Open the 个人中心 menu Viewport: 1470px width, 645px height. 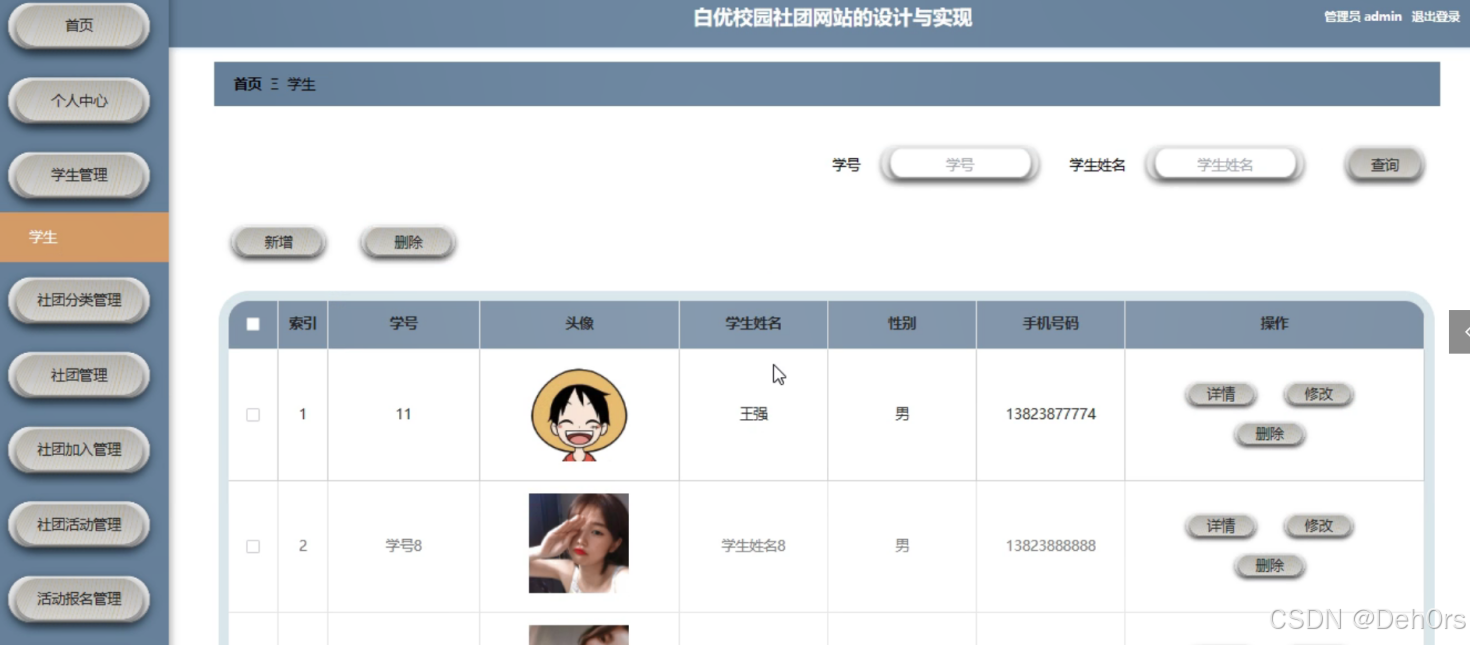(79, 101)
